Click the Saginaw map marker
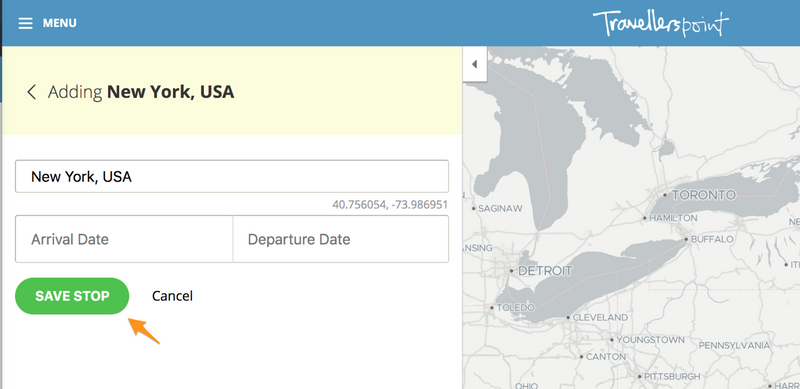 [x=474, y=208]
